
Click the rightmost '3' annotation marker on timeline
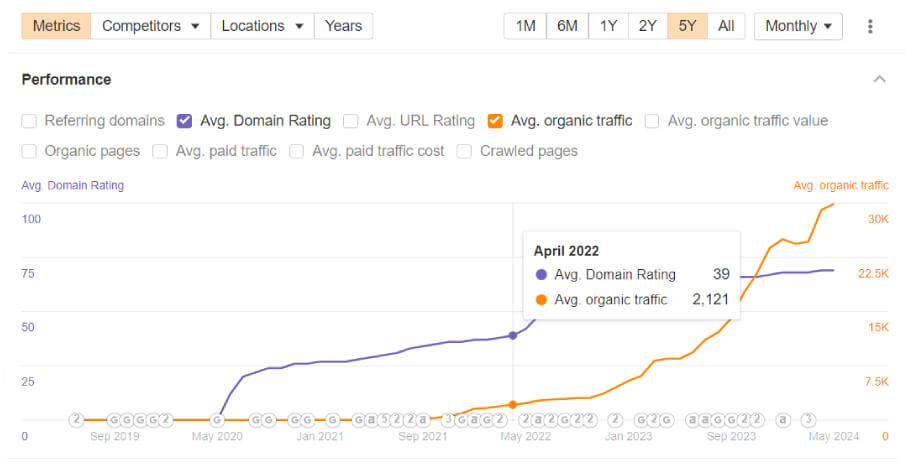(809, 420)
